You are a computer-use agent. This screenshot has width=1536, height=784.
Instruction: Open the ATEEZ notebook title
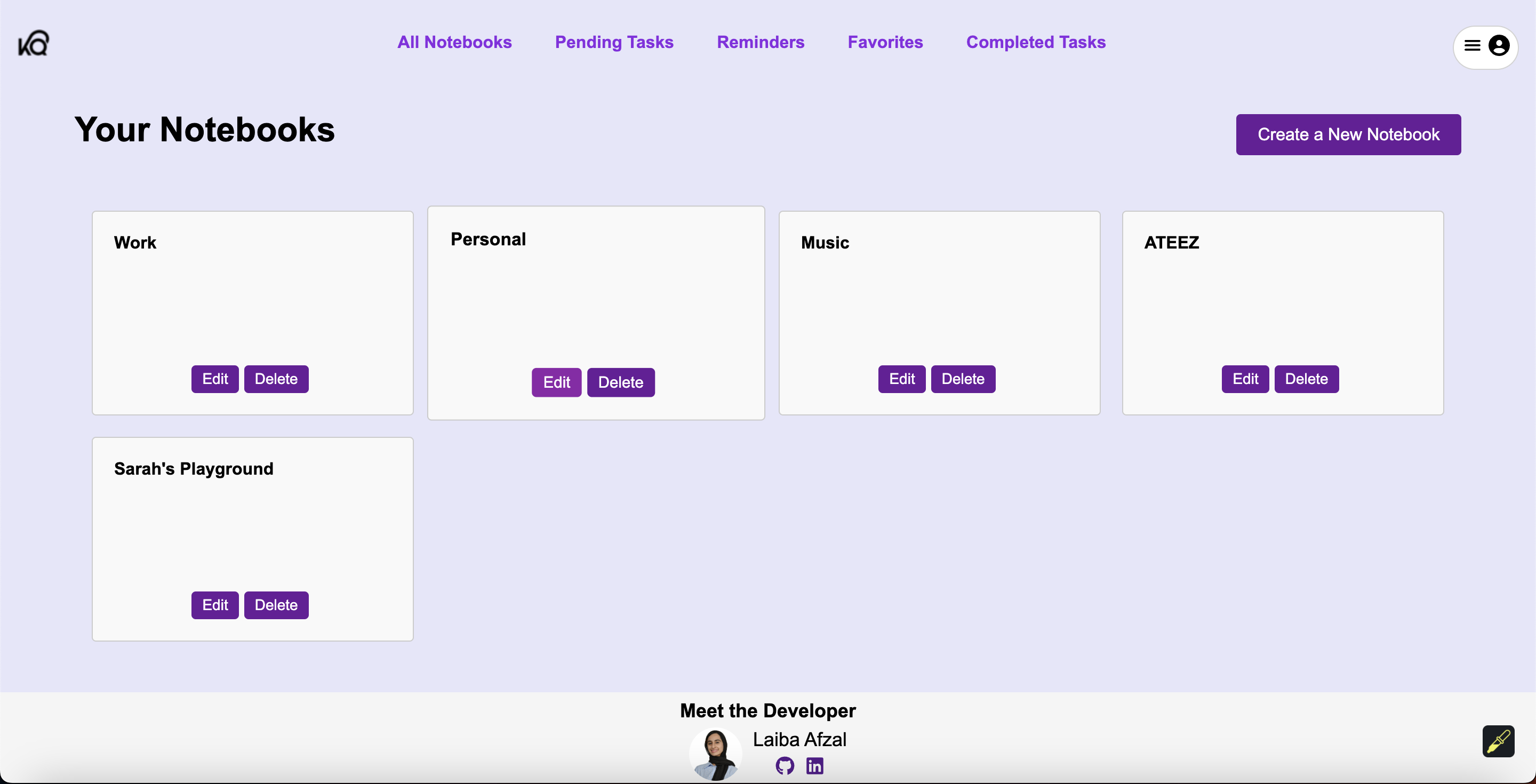click(1171, 243)
